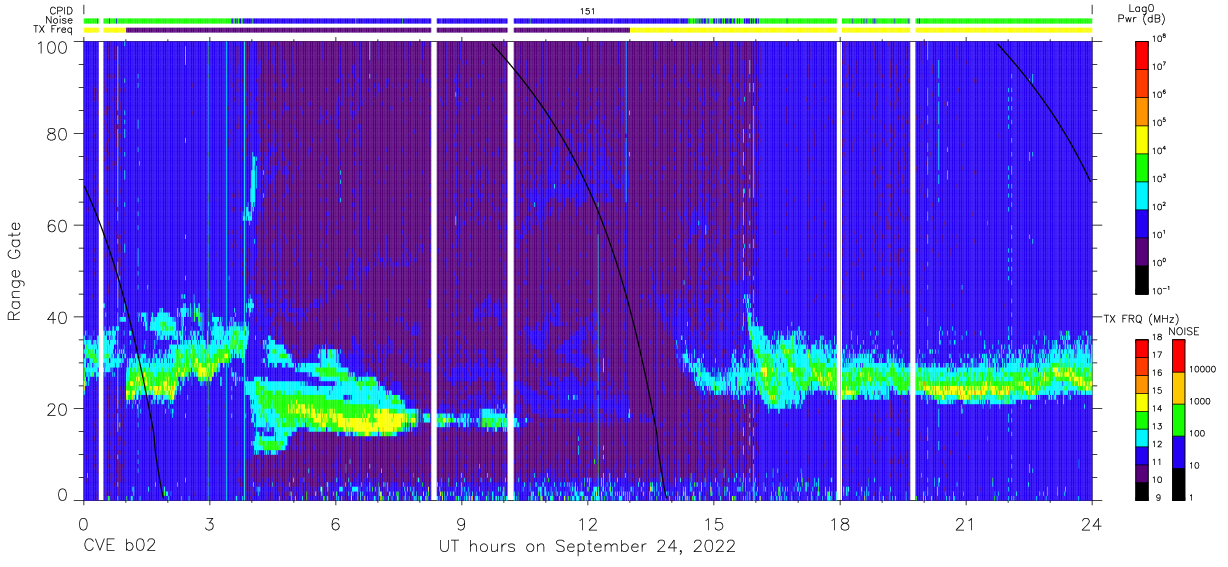Click the orange segment of the NOISE colorbar
The height and width of the screenshot is (567, 1228).
1177,387
